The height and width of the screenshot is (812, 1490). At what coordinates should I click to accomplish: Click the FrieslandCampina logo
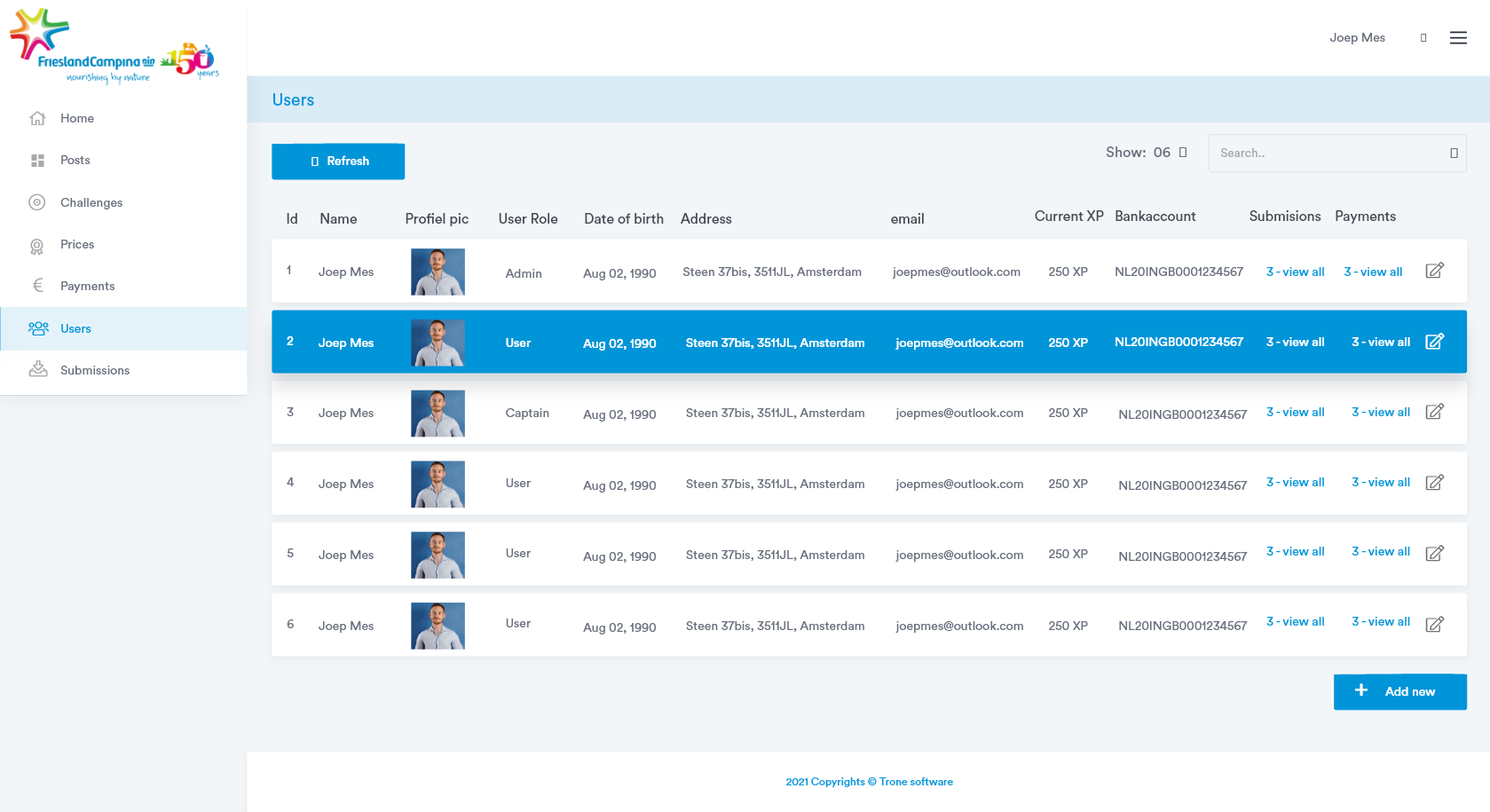[x=114, y=46]
